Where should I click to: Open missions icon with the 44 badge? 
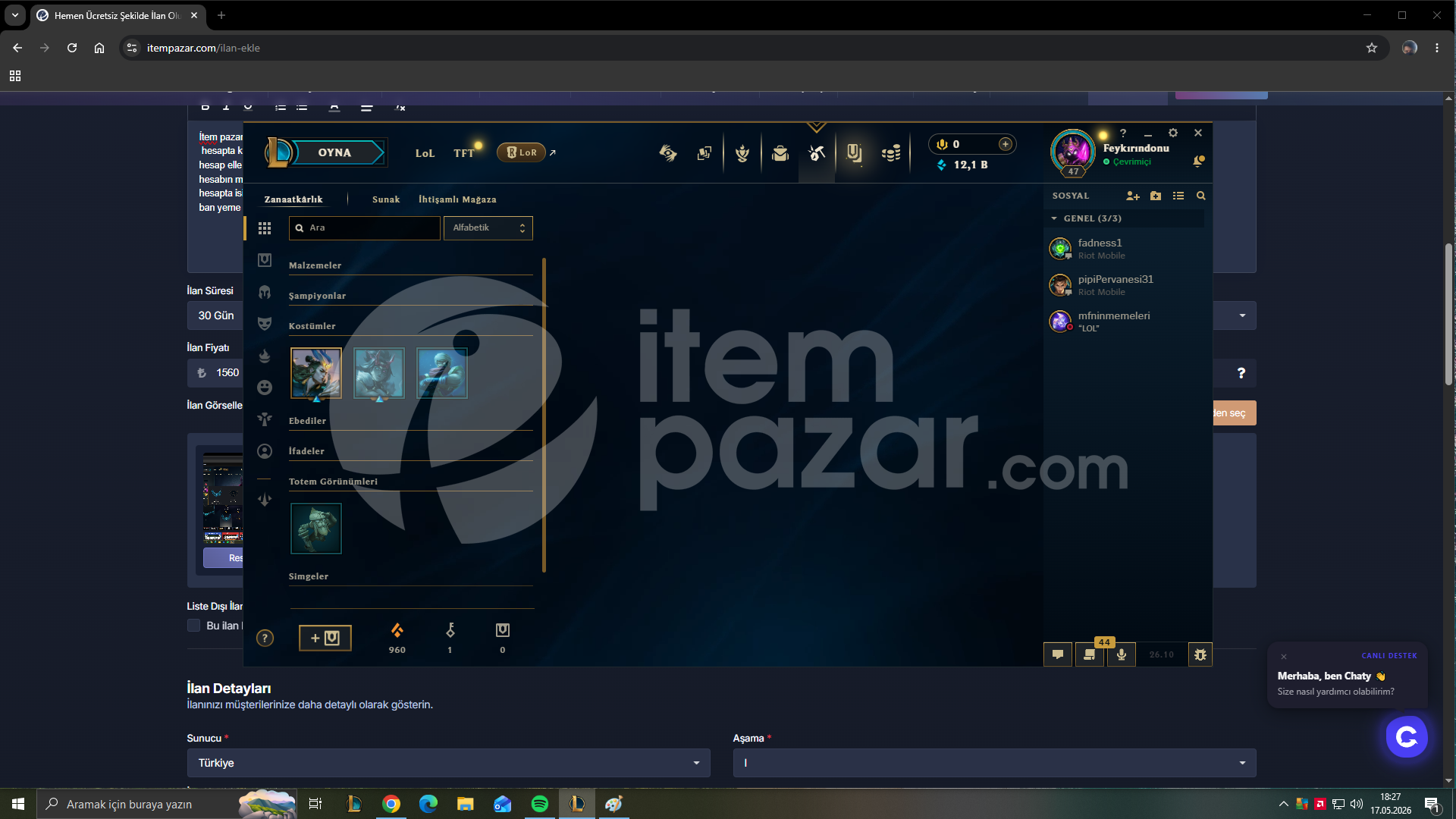pyautogui.click(x=1090, y=654)
